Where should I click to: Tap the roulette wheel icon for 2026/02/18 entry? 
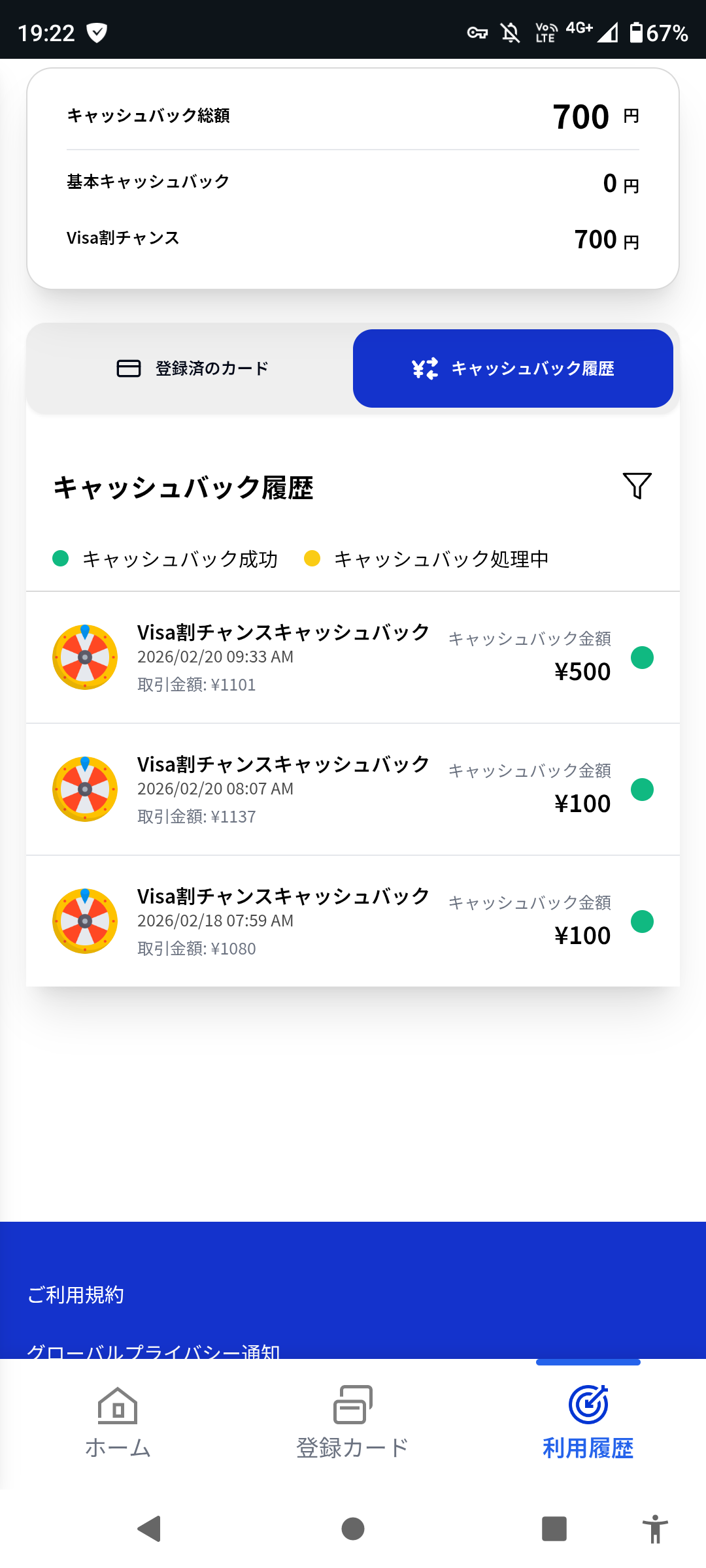pyautogui.click(x=85, y=921)
